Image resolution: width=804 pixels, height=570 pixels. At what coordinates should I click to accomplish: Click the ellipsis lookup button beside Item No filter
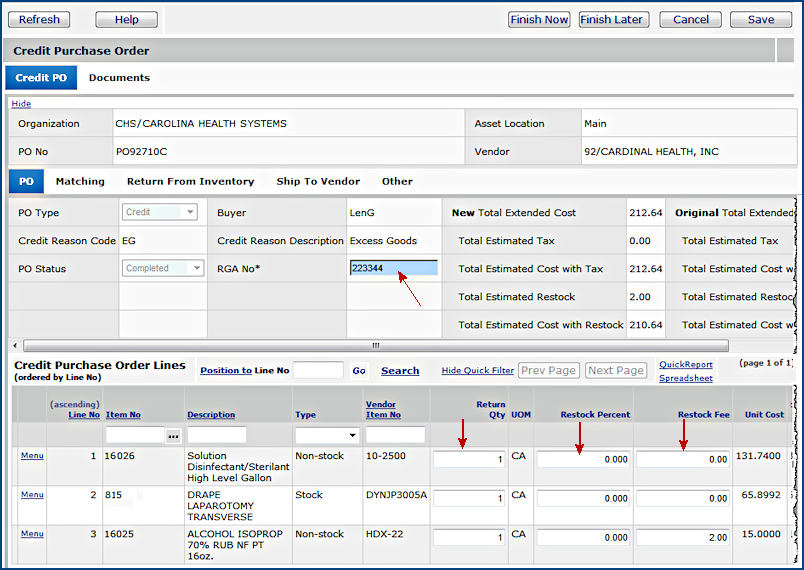[x=173, y=436]
